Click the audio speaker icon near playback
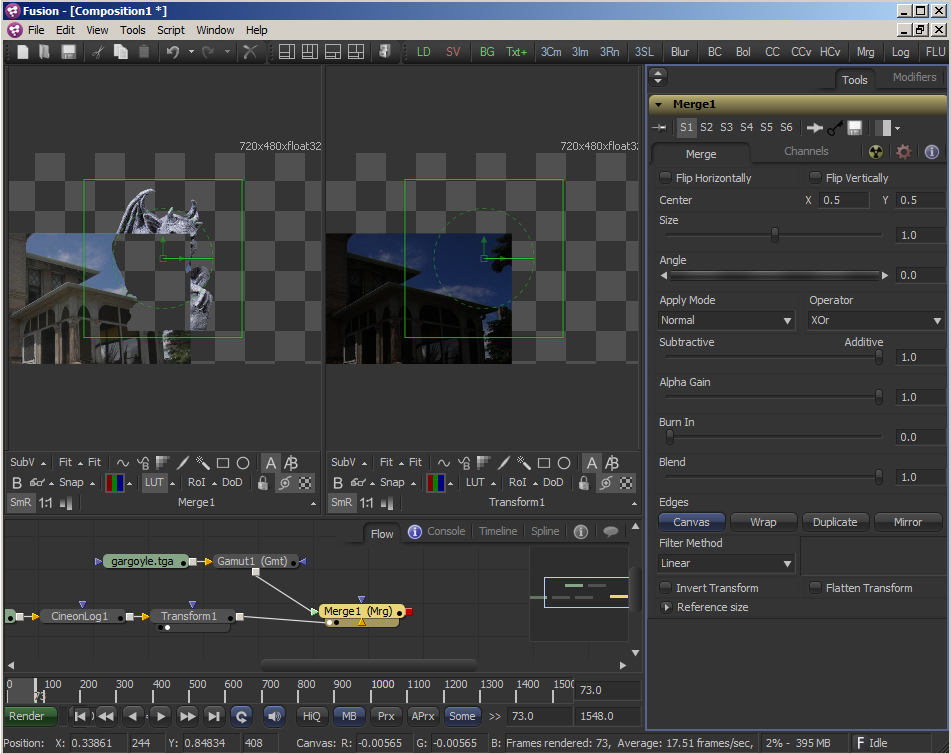Image resolution: width=951 pixels, height=754 pixels. click(x=273, y=716)
